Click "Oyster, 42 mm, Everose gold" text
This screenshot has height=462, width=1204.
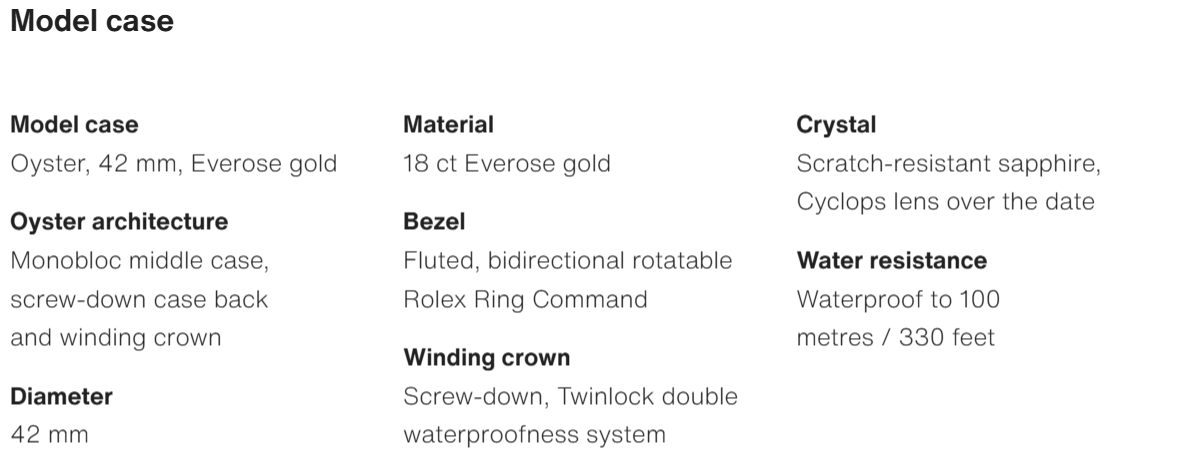point(173,163)
